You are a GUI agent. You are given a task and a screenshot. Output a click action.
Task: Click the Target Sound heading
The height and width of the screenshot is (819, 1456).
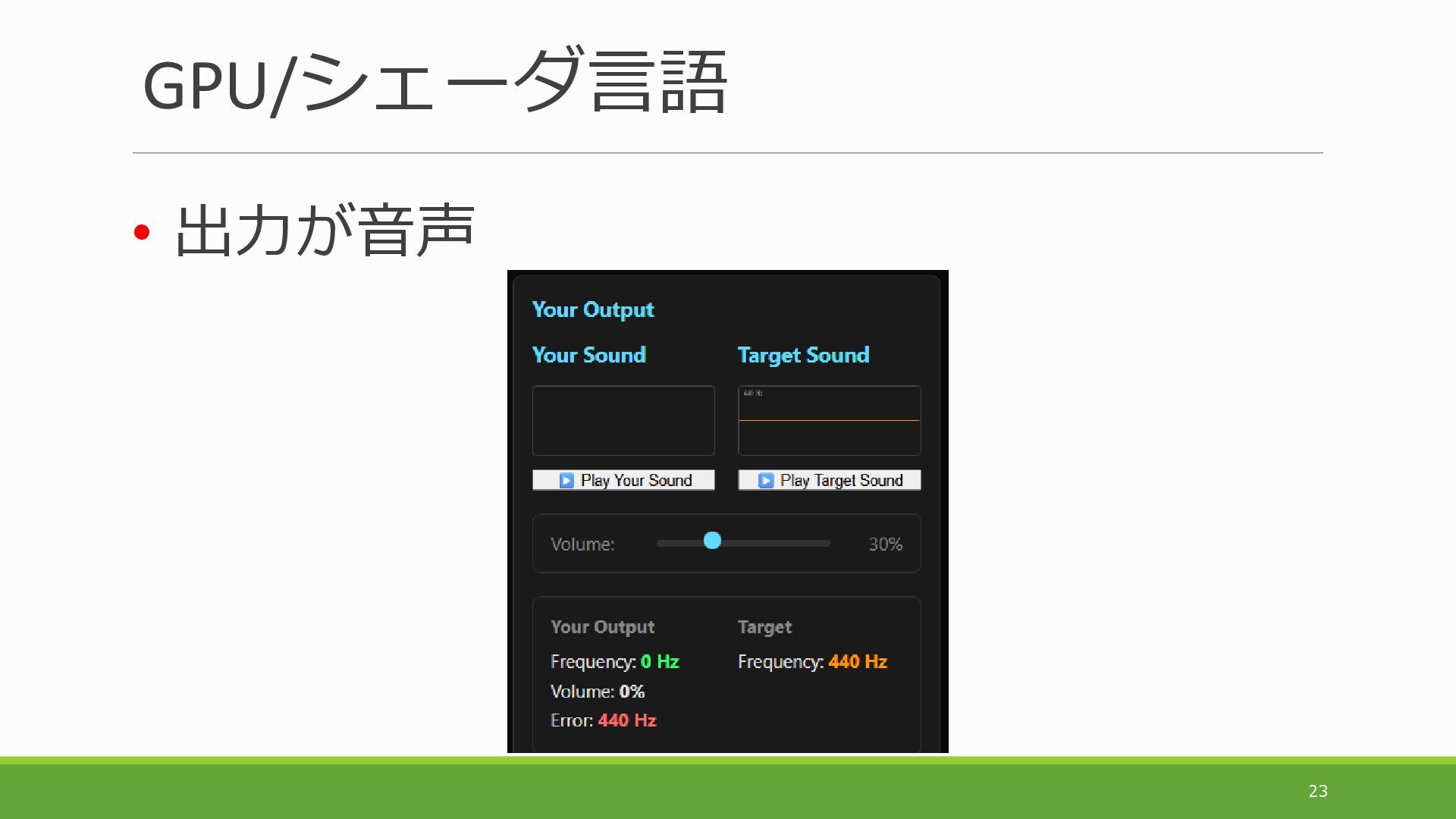point(803,355)
